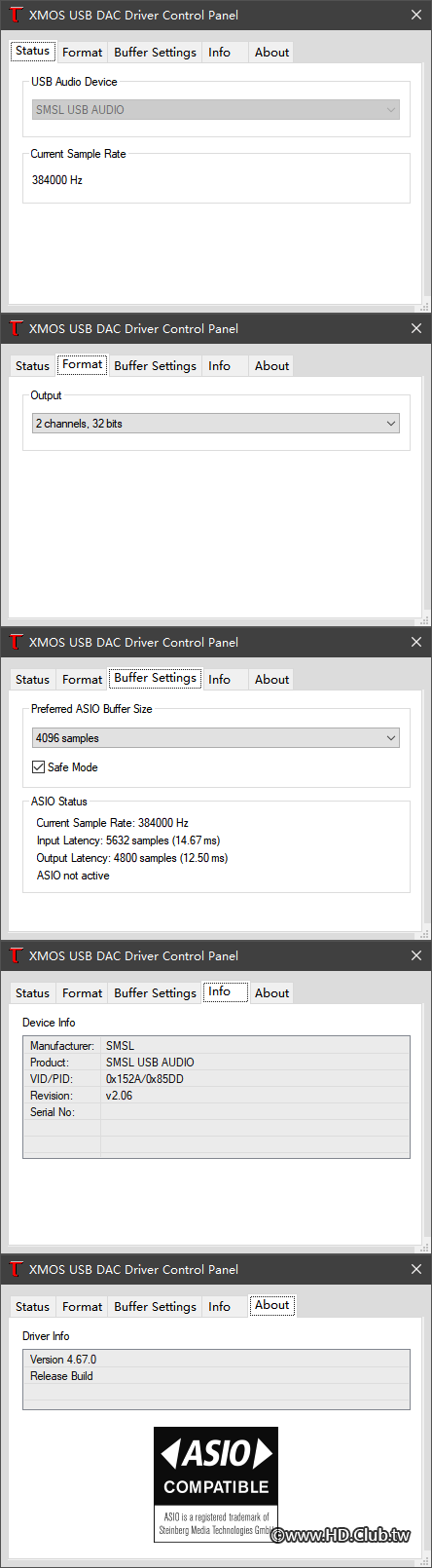This screenshot has height=1568, width=432.
Task: Toggle the Safe Mode checkbox
Action: point(39,767)
